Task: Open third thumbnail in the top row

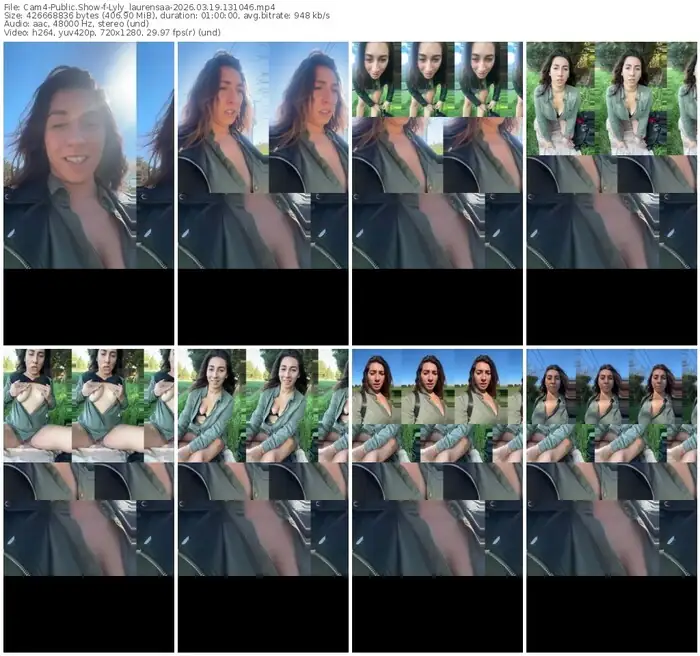Action: coord(438,193)
